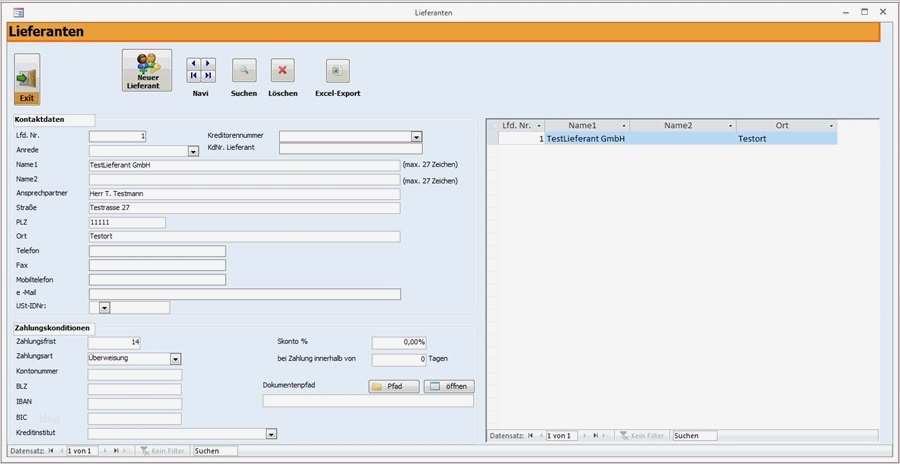Click the Ansprechpartner field

(245, 194)
